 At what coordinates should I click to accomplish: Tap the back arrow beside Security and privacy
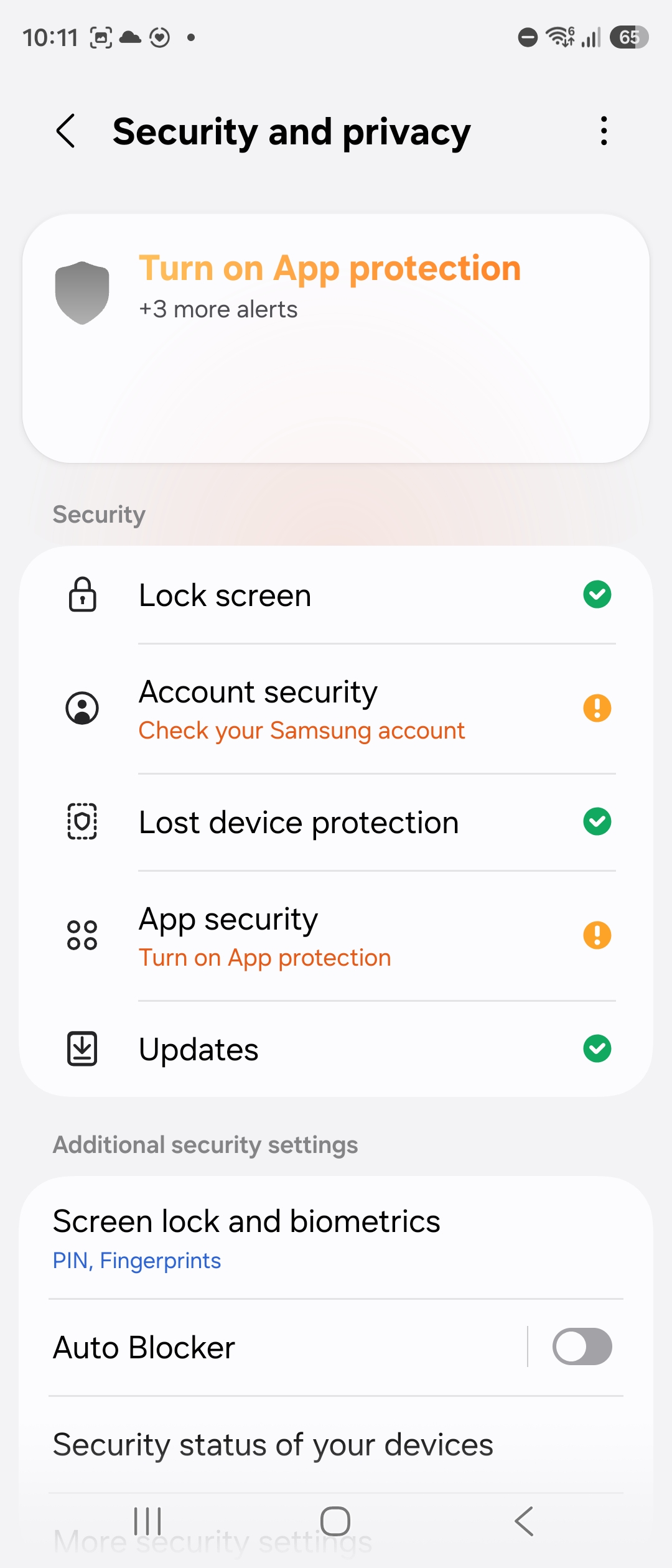pyautogui.click(x=66, y=131)
